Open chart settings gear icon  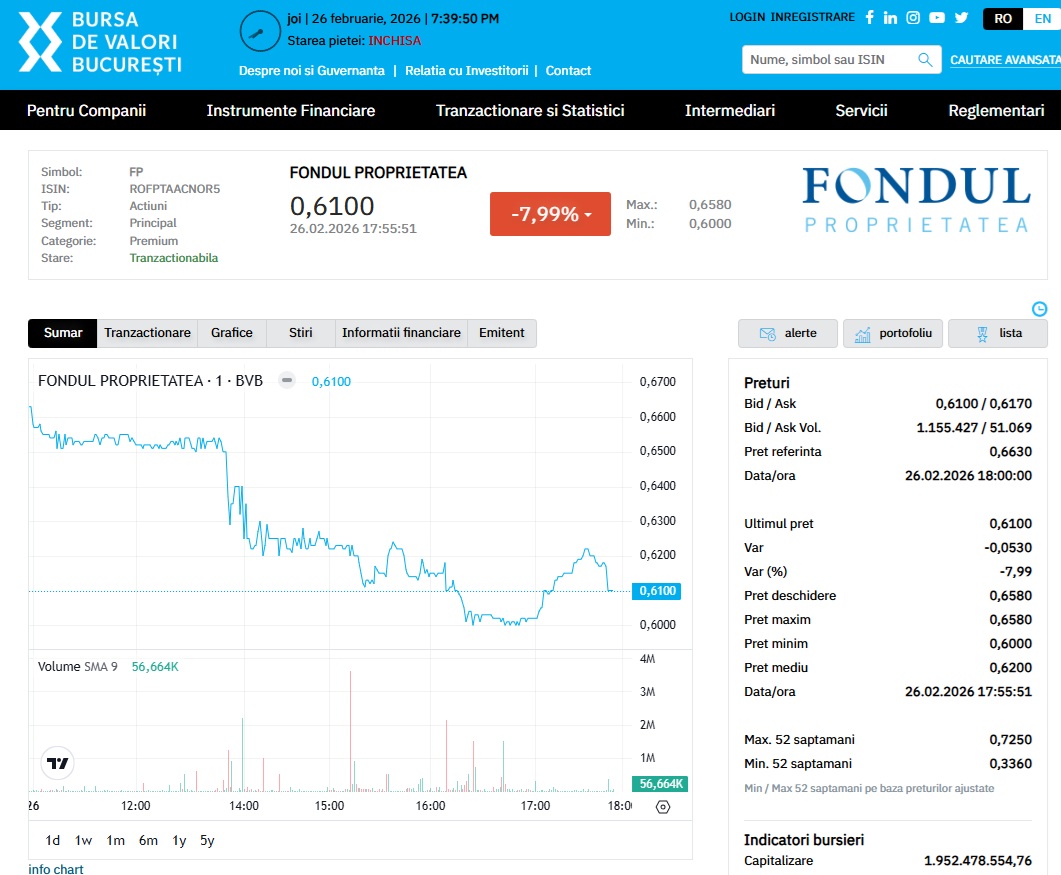pos(662,807)
